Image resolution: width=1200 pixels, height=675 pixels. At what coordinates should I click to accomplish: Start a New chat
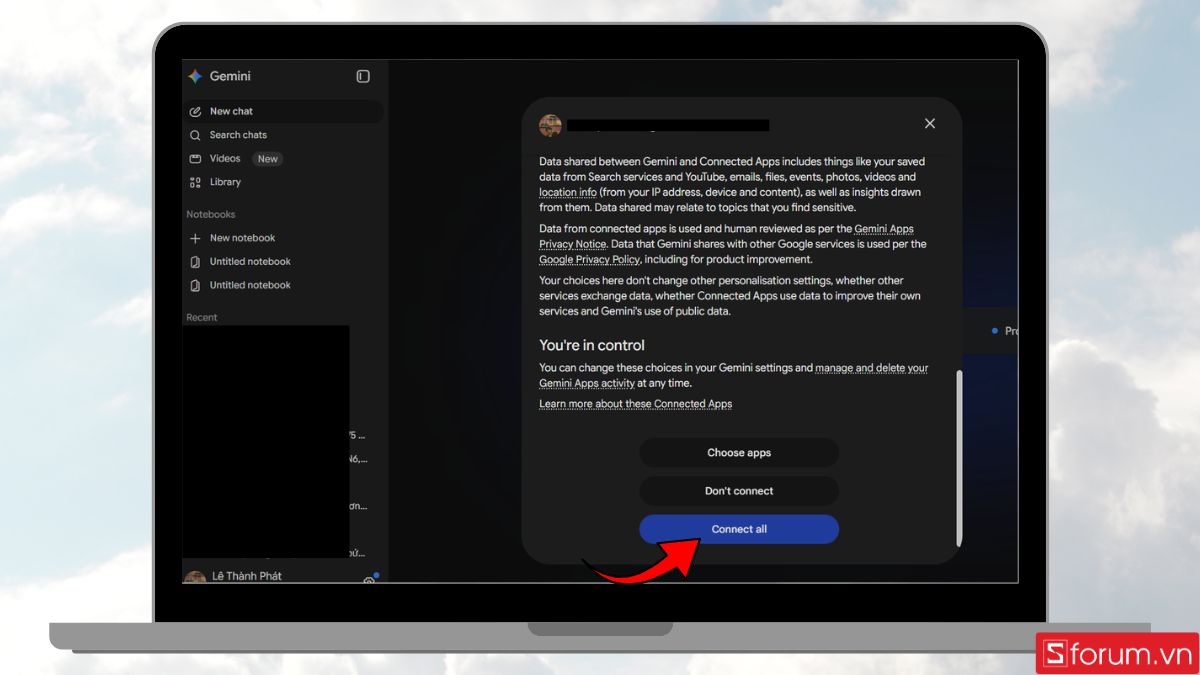point(284,111)
